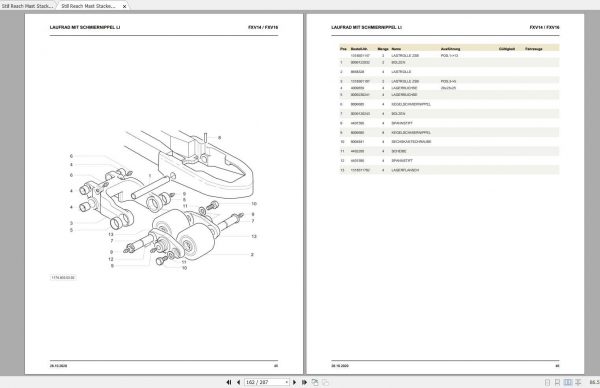Click drawing number label 1174.800.03.00
The height and width of the screenshot is (388, 600).
coord(63,277)
